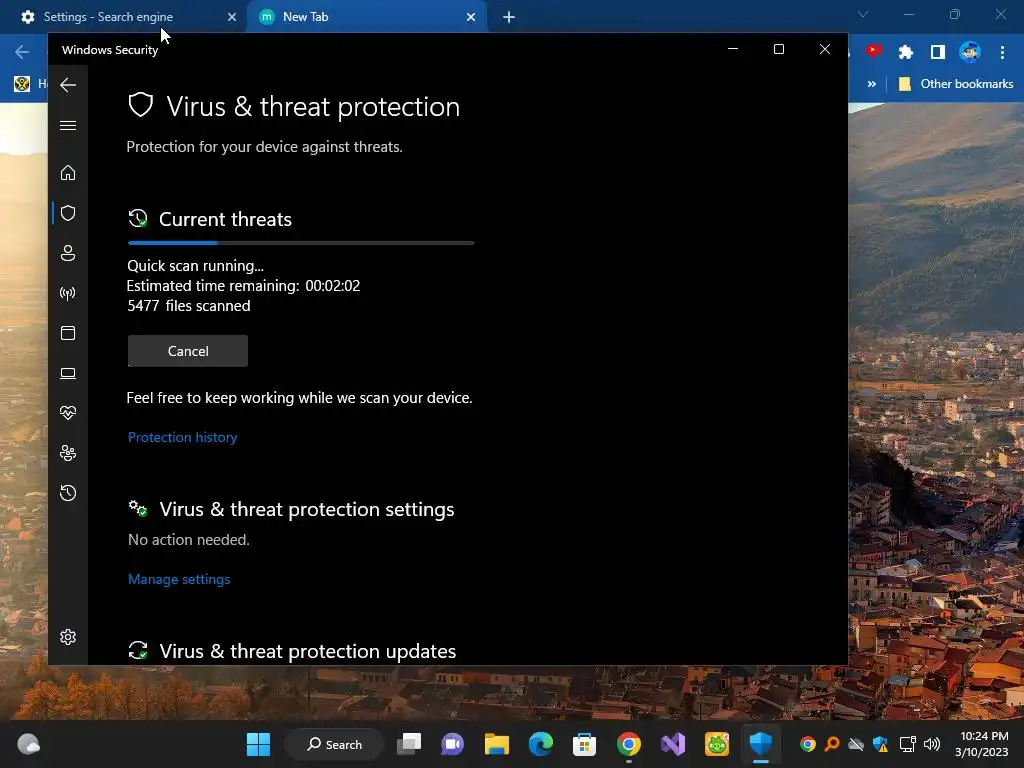Click Chrome back navigation arrow
Screen dimensions: 1024x768
click(x=22, y=52)
